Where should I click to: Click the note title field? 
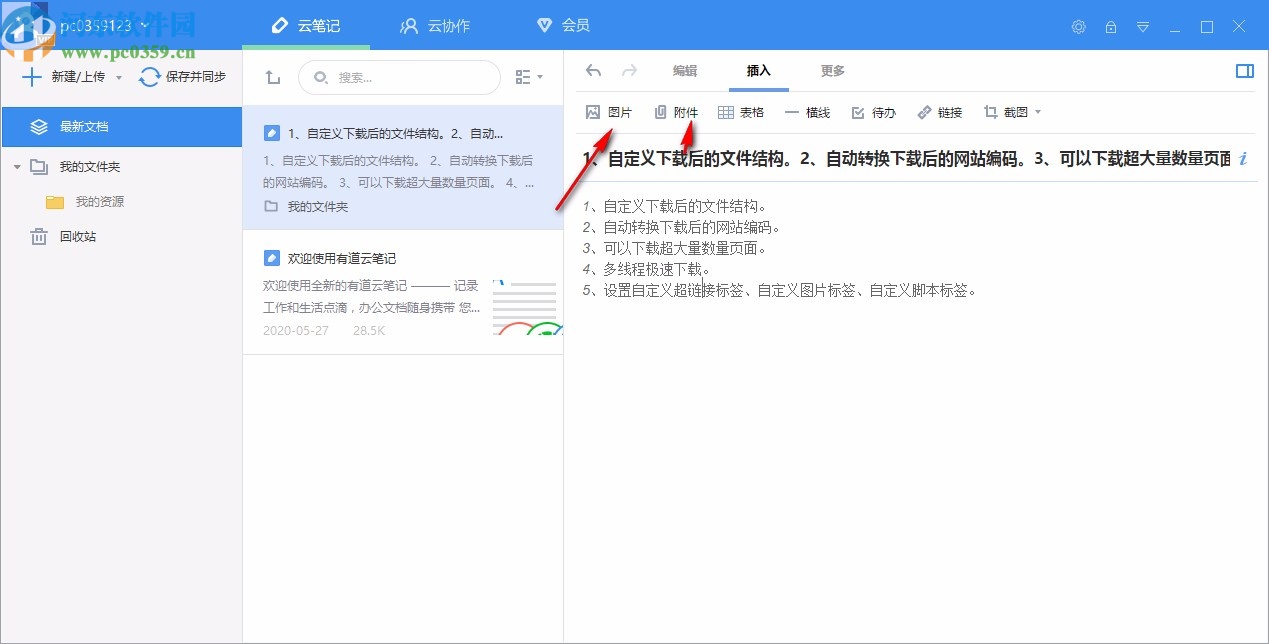pos(906,158)
